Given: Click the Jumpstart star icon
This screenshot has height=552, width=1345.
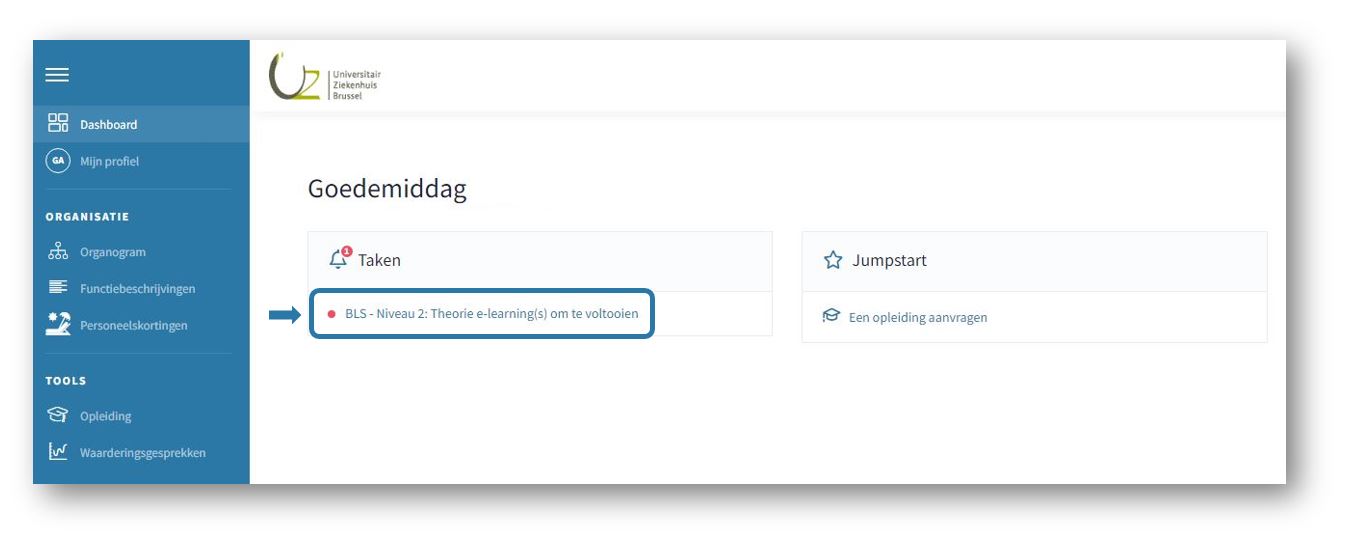Looking at the screenshot, I should tap(832, 260).
